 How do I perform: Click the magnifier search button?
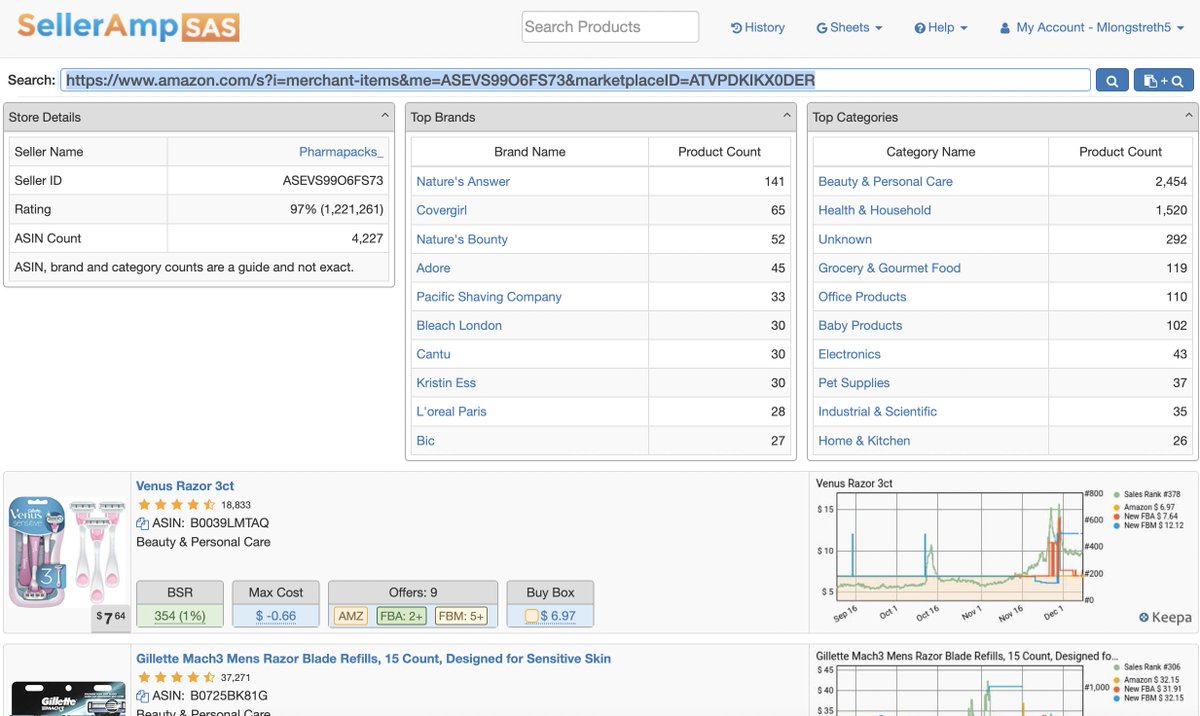1112,81
